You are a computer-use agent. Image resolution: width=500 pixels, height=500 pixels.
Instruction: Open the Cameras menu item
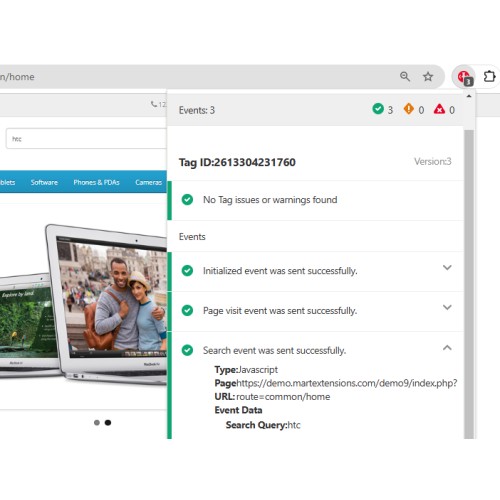pyautogui.click(x=149, y=182)
